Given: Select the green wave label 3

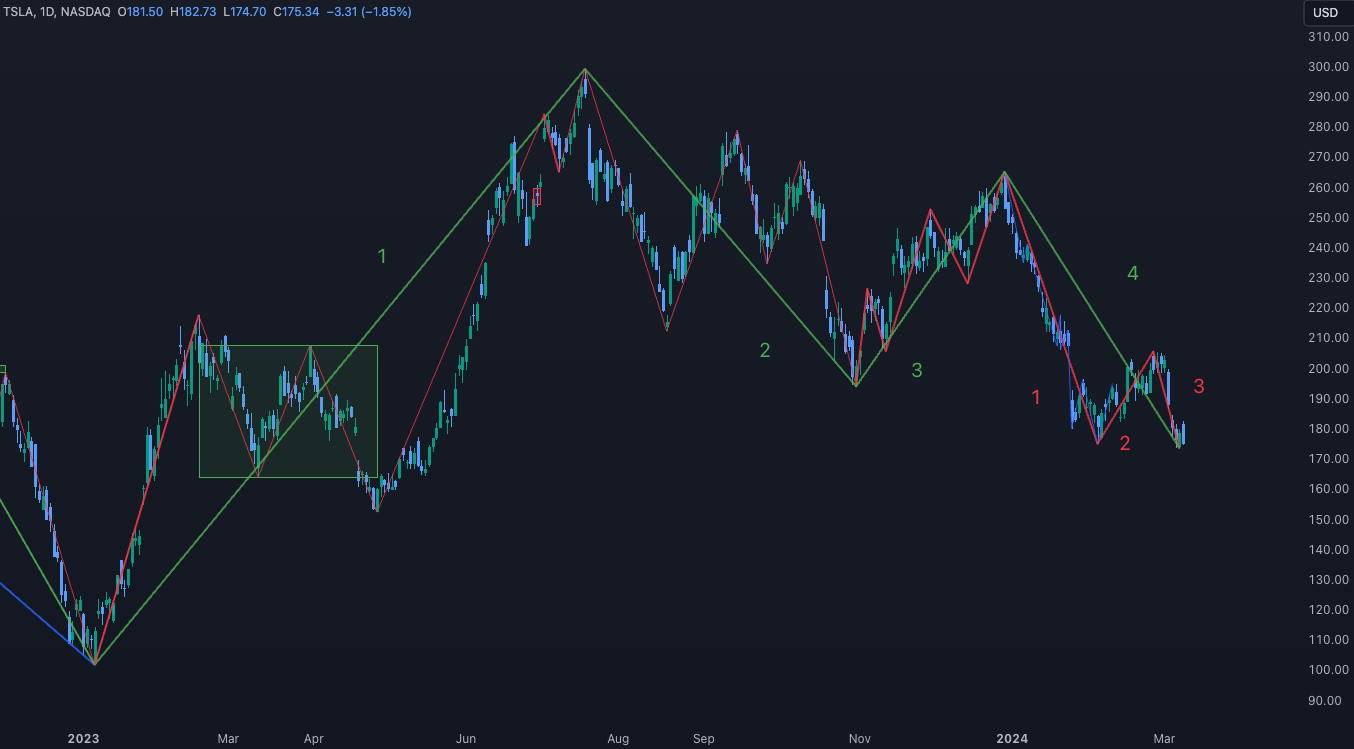Looking at the screenshot, I should click(916, 371).
